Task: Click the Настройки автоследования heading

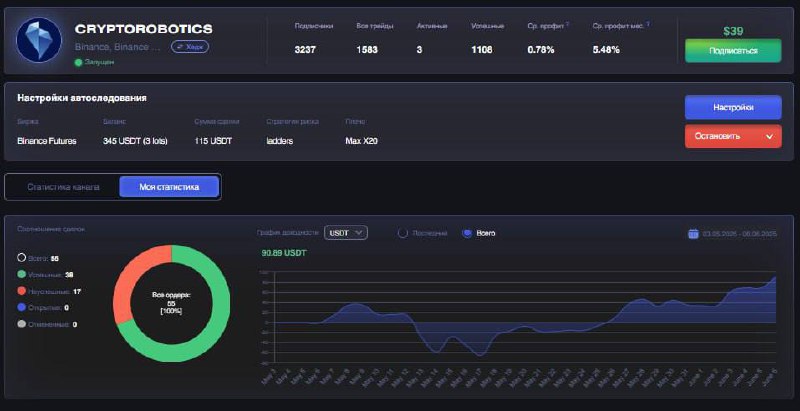Action: click(82, 98)
